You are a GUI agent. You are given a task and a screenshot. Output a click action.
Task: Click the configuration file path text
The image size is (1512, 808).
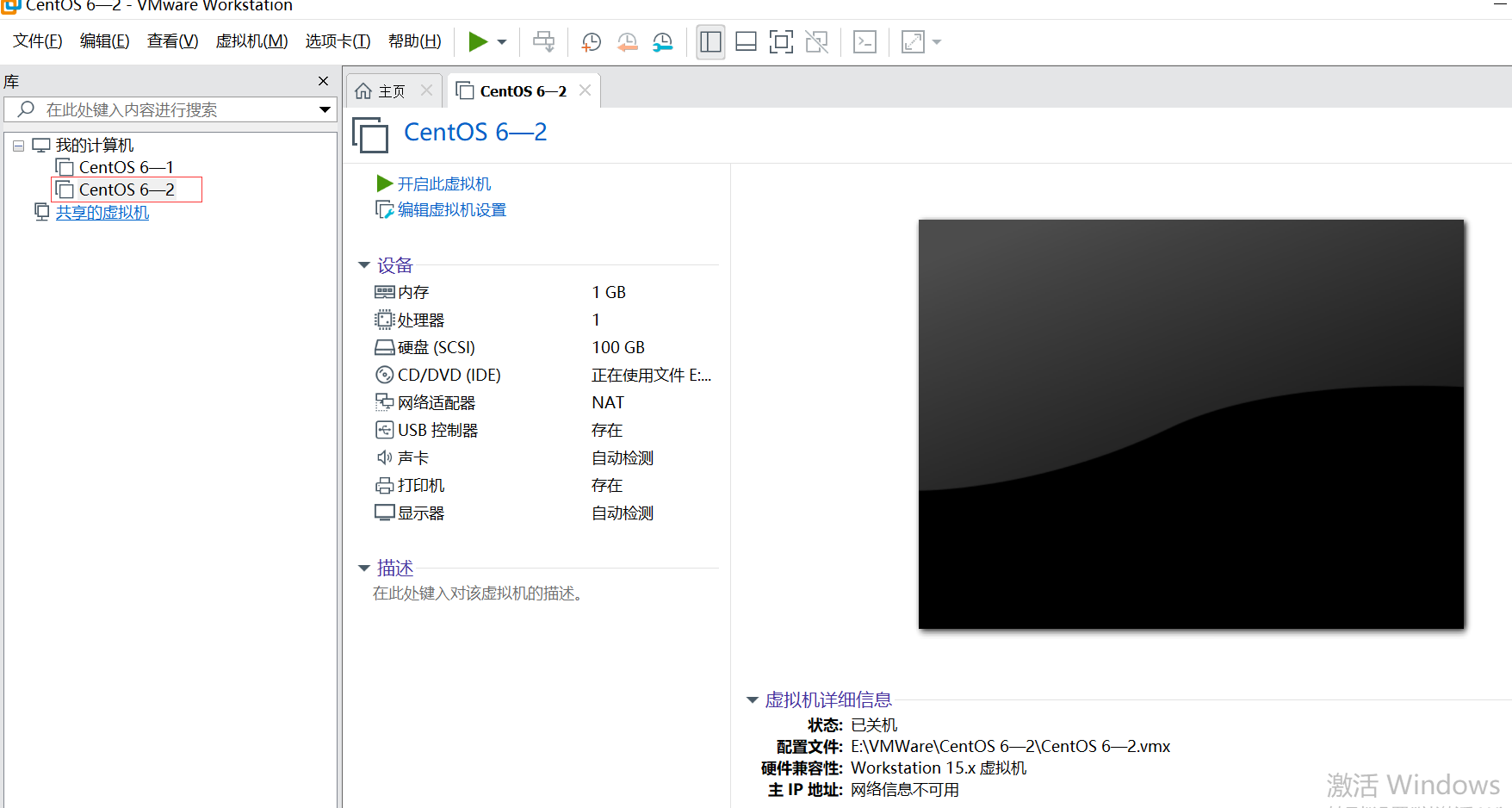point(1010,747)
